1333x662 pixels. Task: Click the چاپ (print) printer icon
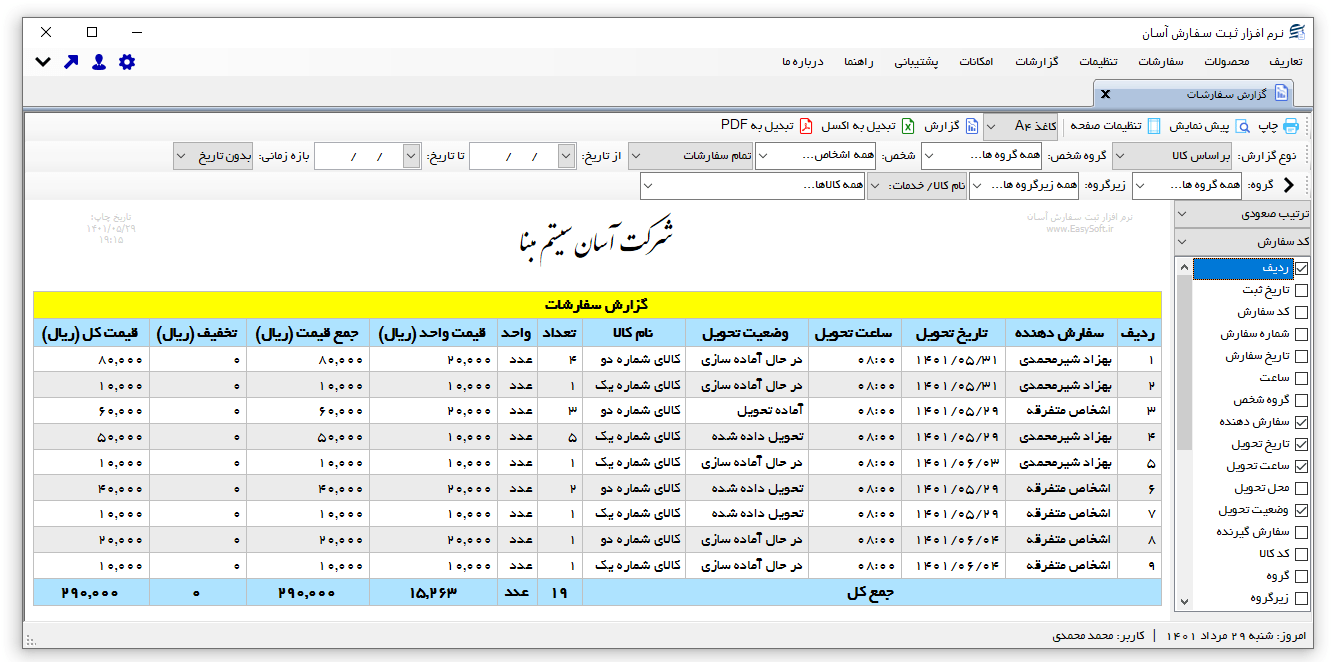(x=1291, y=126)
